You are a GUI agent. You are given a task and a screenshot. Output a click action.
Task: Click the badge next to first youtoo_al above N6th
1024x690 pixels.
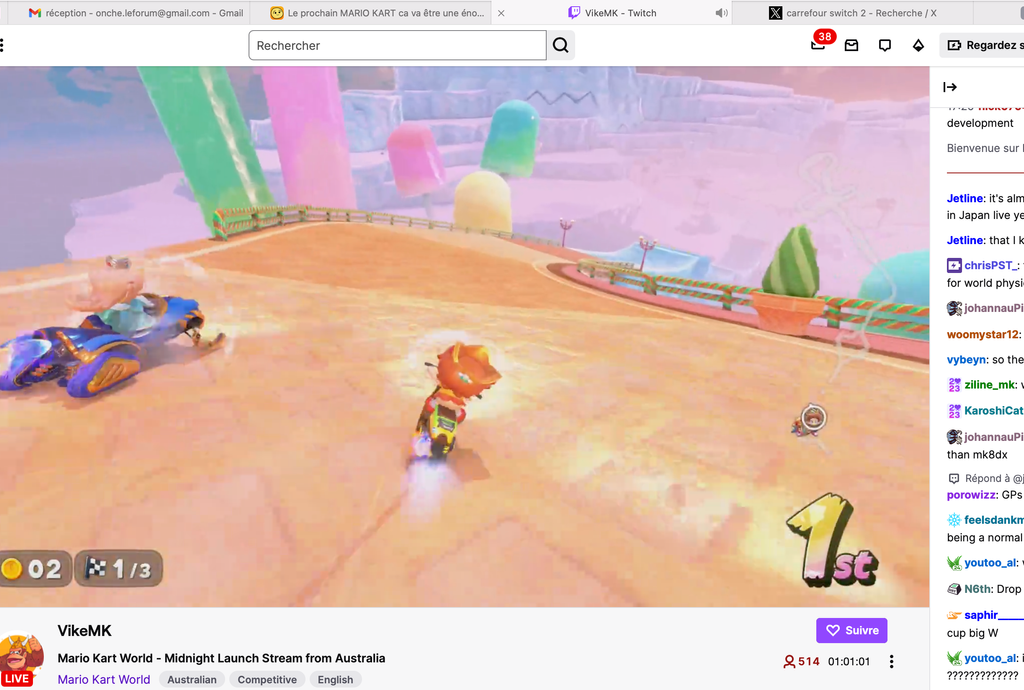coord(954,563)
